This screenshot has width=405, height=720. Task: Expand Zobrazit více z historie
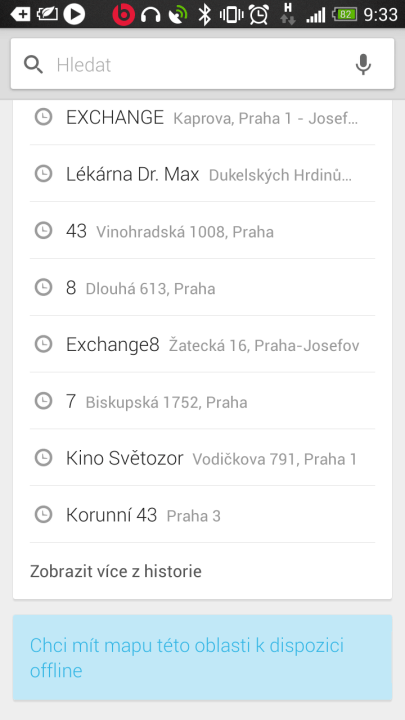pyautogui.click(x=116, y=571)
